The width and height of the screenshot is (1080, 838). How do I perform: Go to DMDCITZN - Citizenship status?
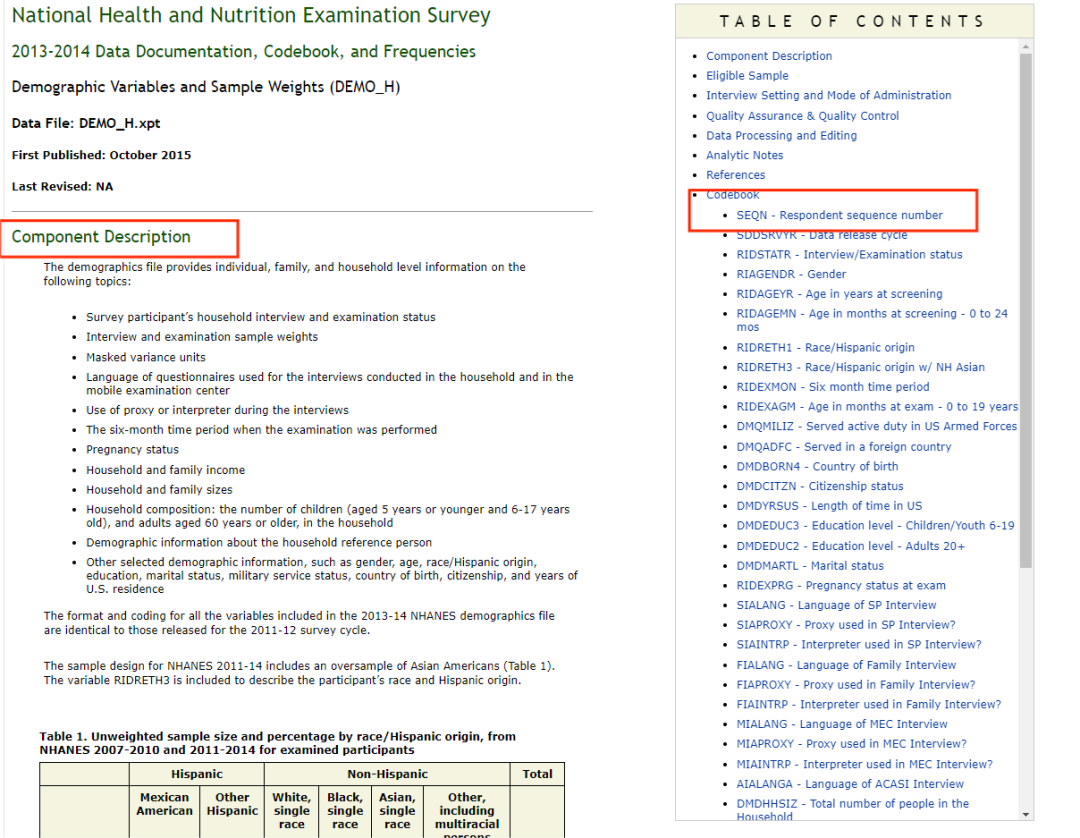820,485
